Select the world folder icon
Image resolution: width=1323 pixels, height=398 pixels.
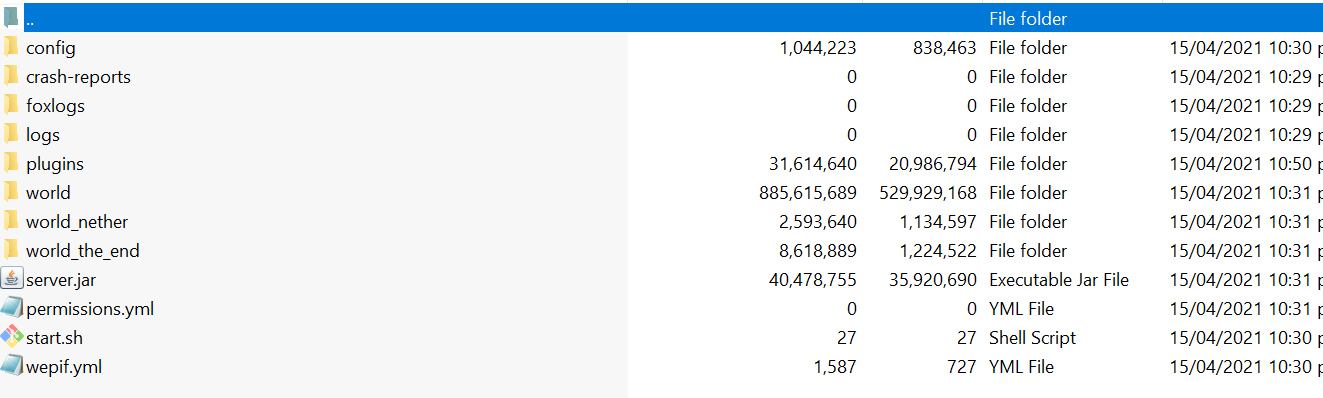11,192
